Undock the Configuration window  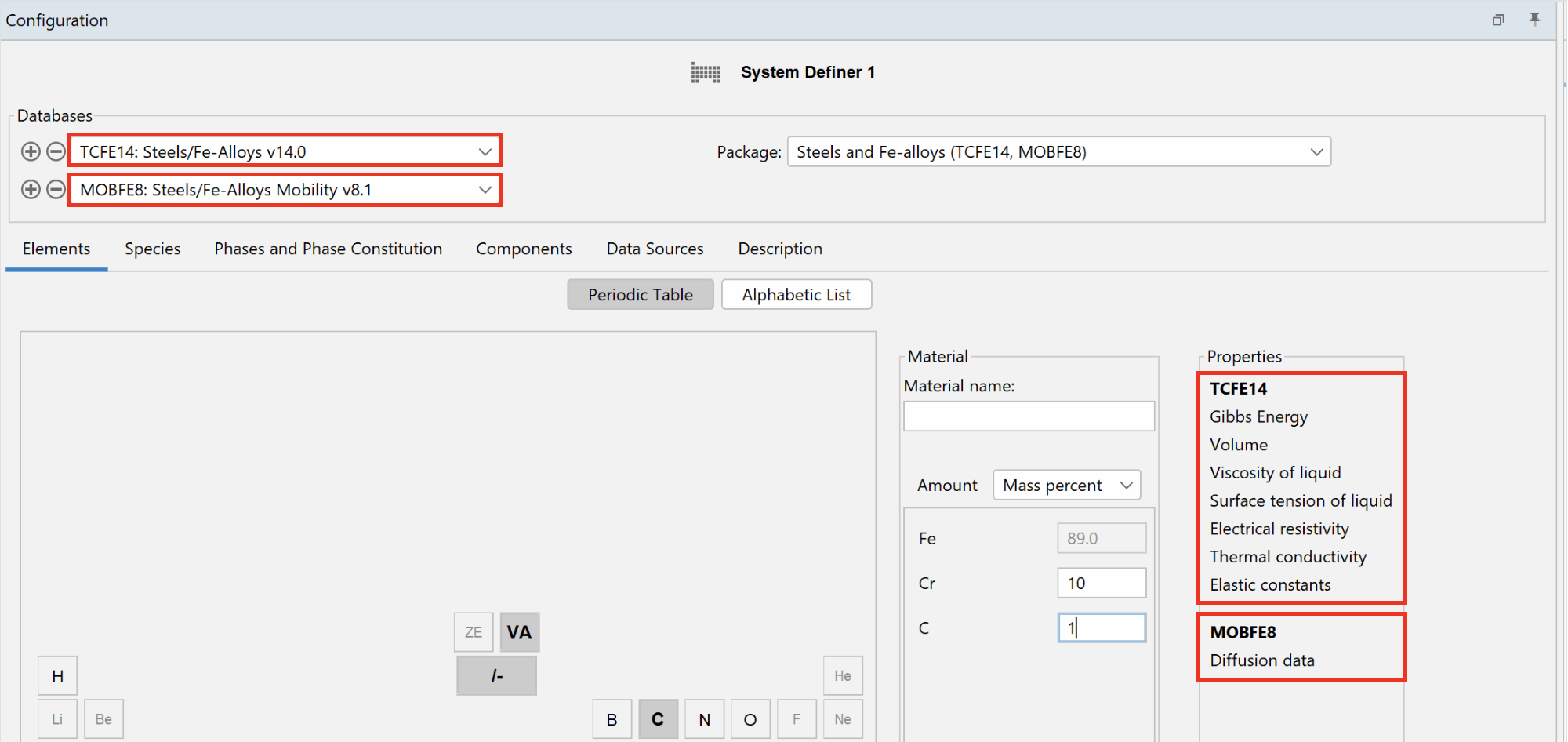tap(1498, 19)
